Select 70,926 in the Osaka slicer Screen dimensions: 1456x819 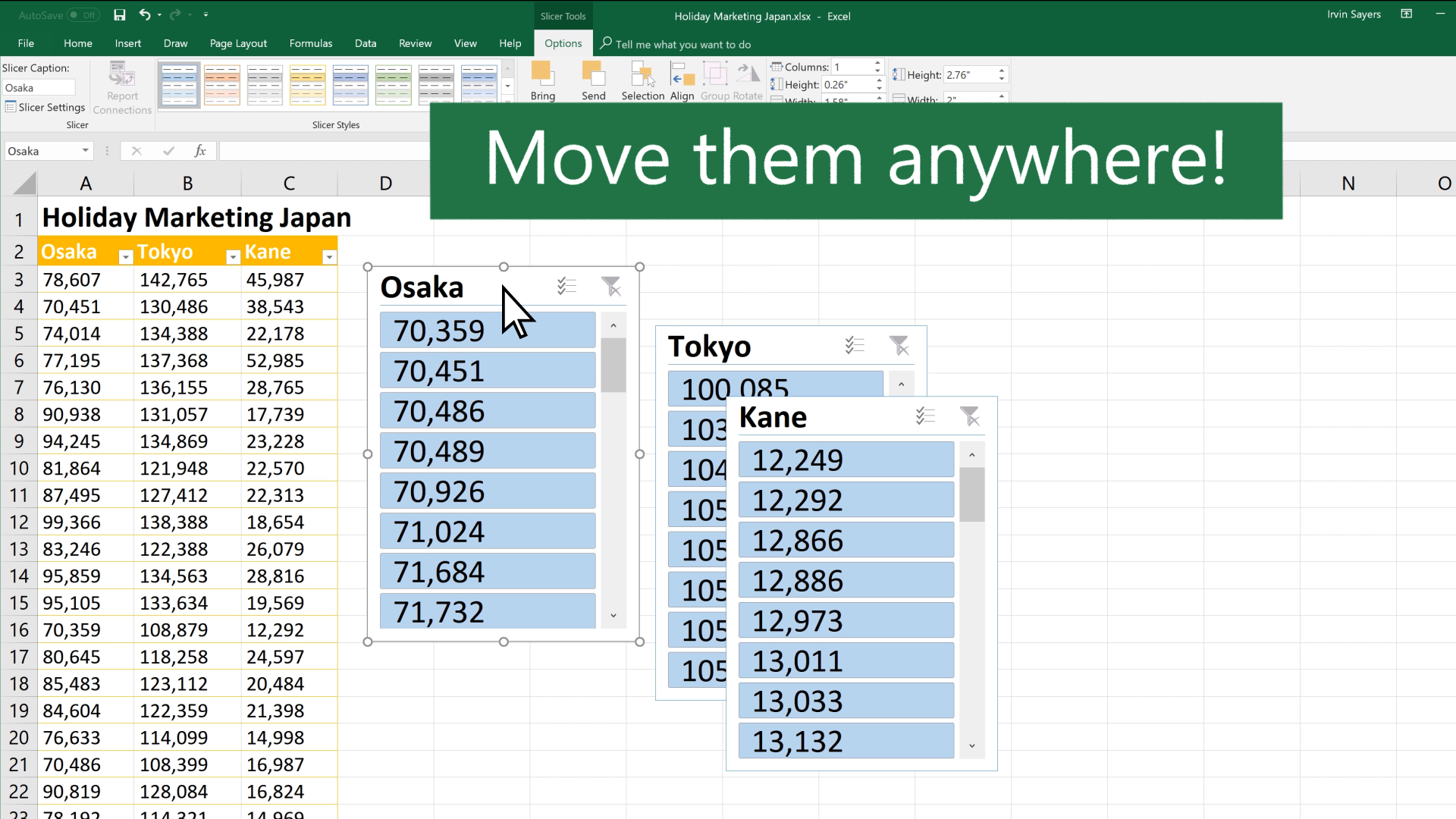tap(488, 491)
